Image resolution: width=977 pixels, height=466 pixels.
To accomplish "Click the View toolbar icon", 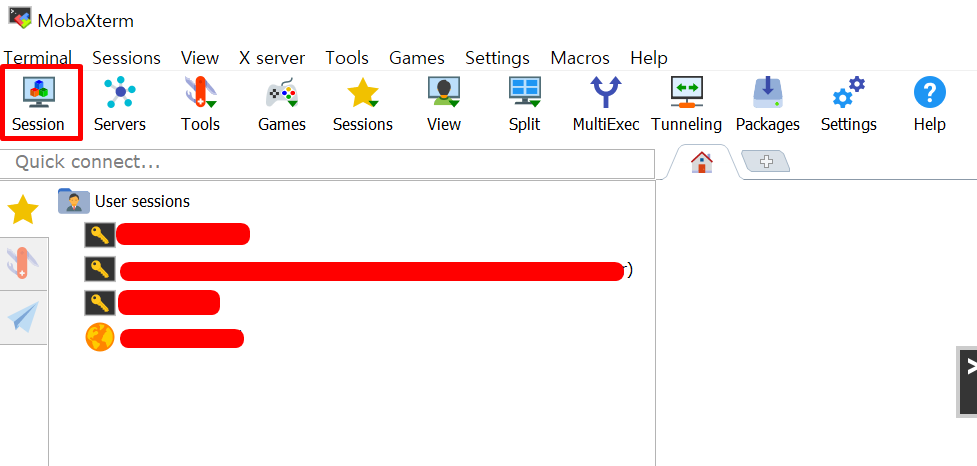I will click(x=444, y=103).
